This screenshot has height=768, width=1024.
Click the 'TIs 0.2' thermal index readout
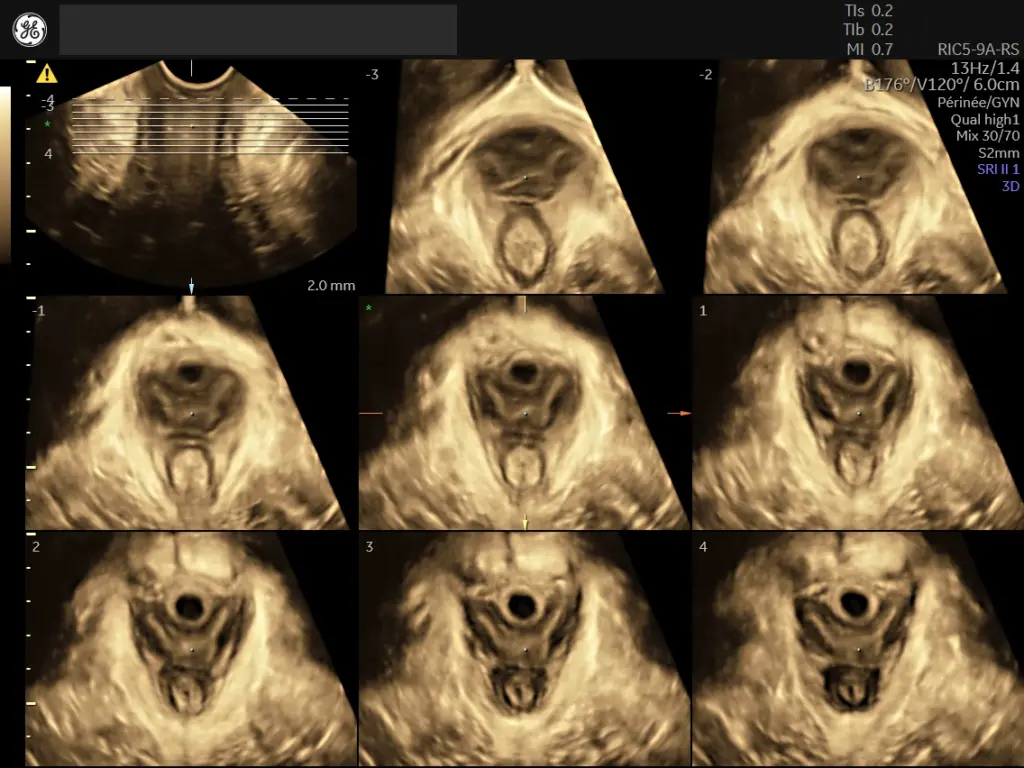pos(869,10)
